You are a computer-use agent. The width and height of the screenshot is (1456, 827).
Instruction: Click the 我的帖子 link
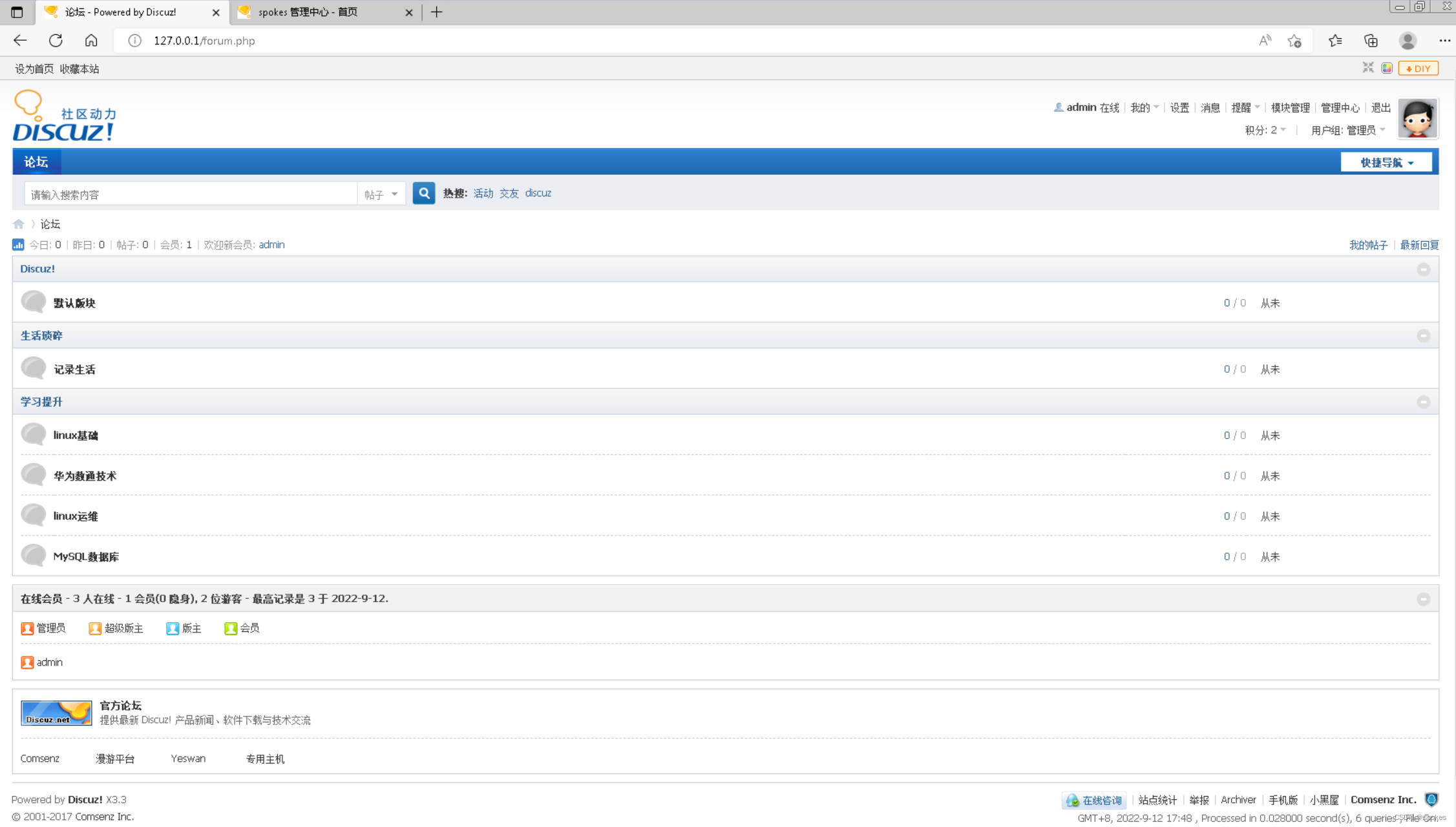click(1368, 245)
